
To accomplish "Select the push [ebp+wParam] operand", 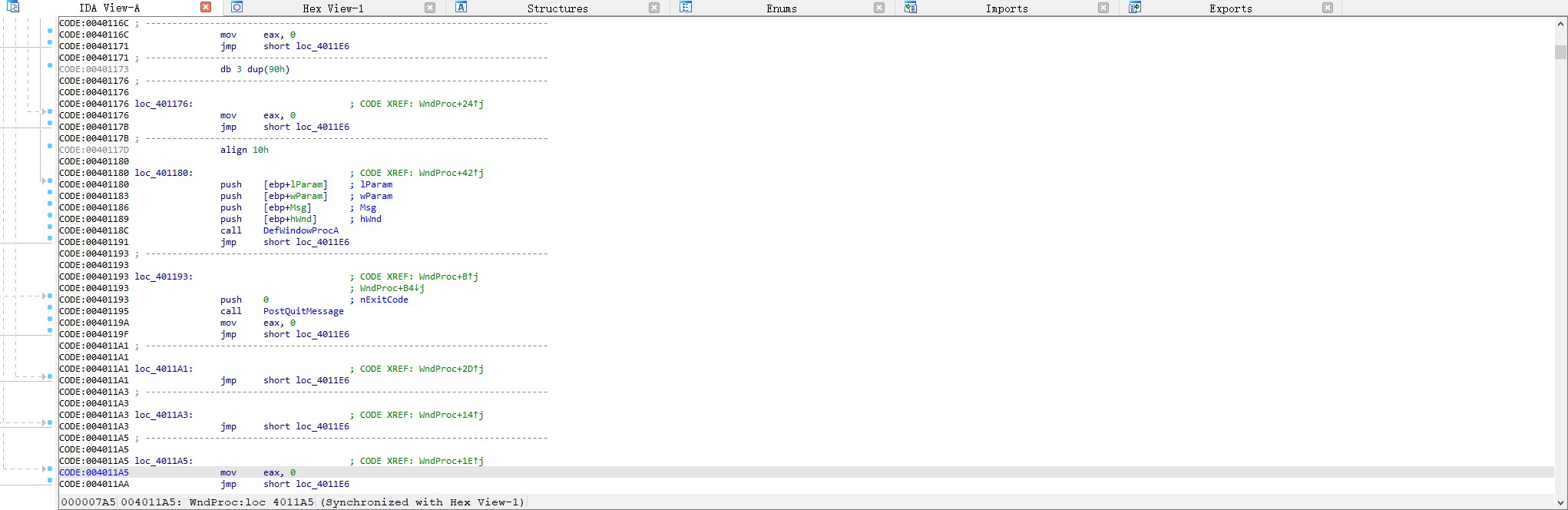I will point(295,196).
